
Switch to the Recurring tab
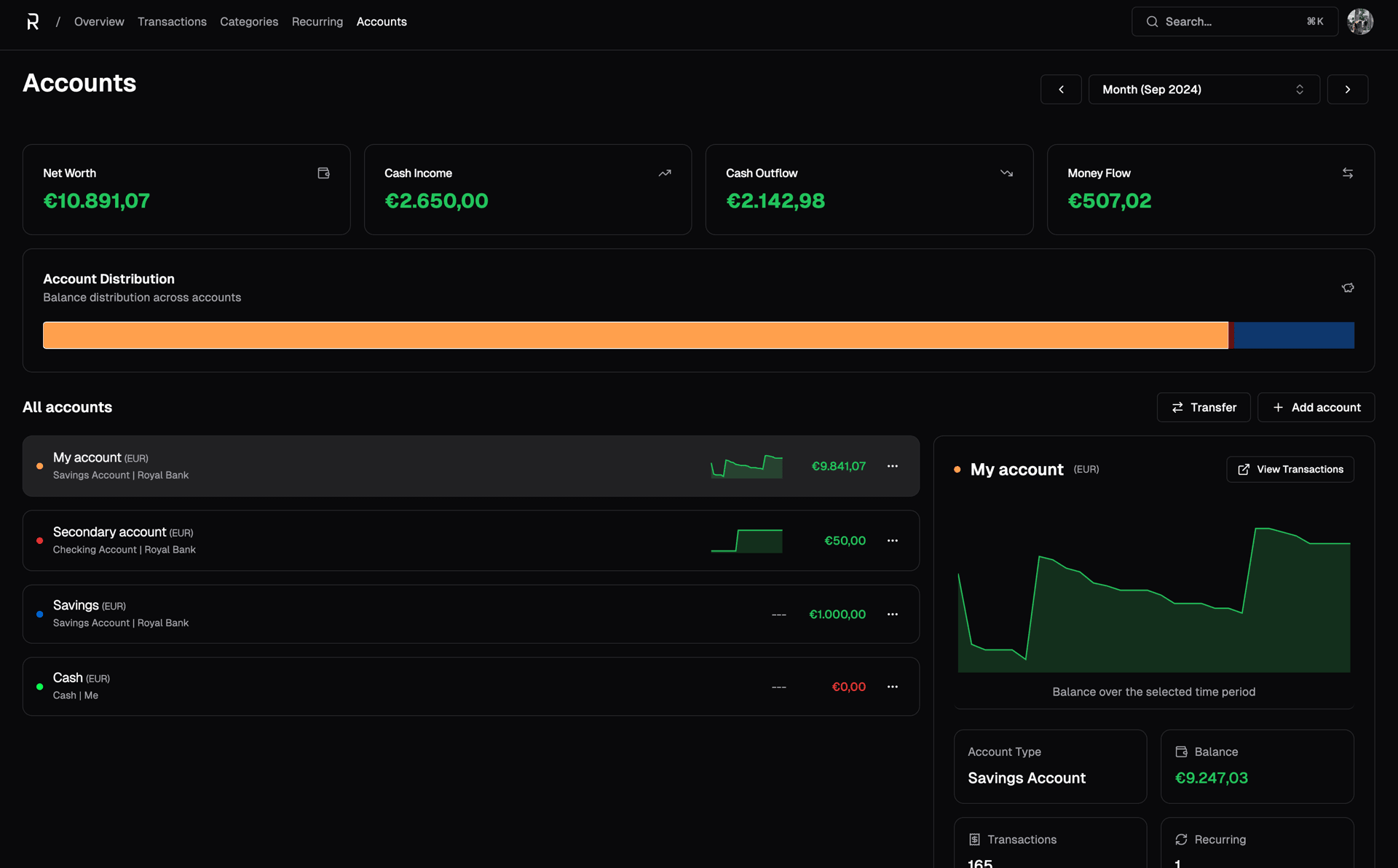tap(317, 22)
